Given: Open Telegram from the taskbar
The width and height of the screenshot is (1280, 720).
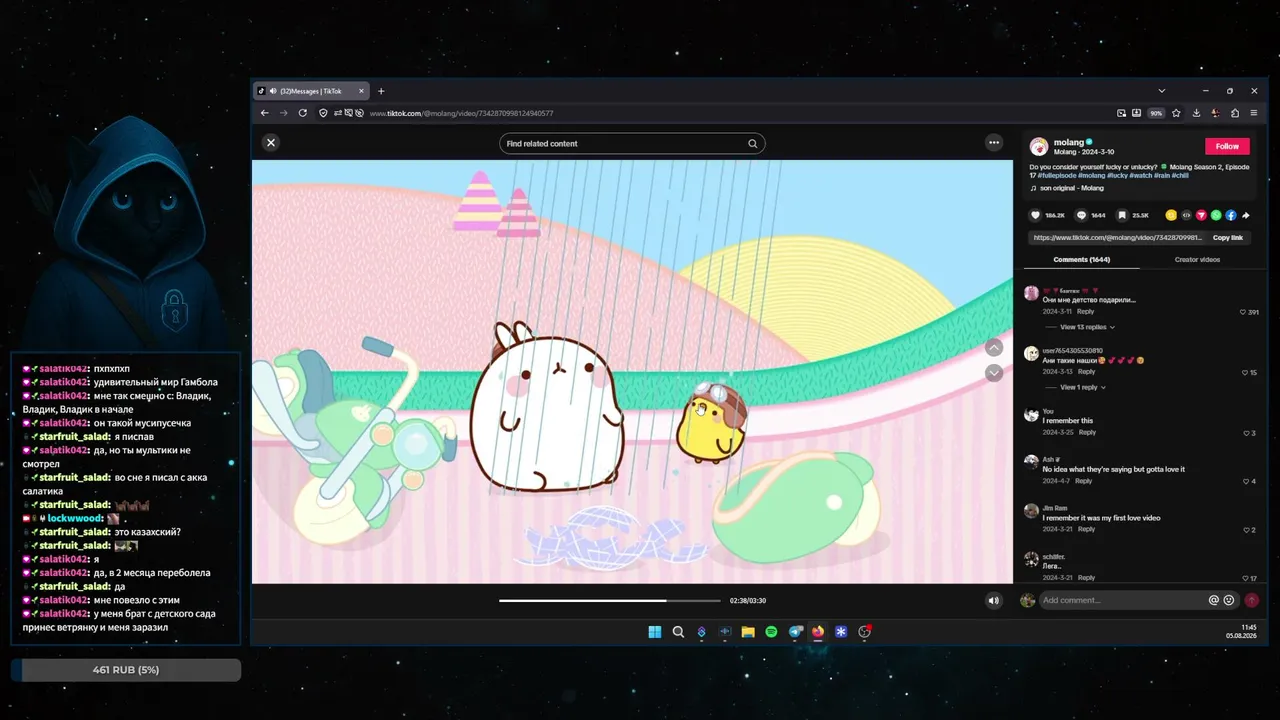Looking at the screenshot, I should pyautogui.click(x=795, y=632).
